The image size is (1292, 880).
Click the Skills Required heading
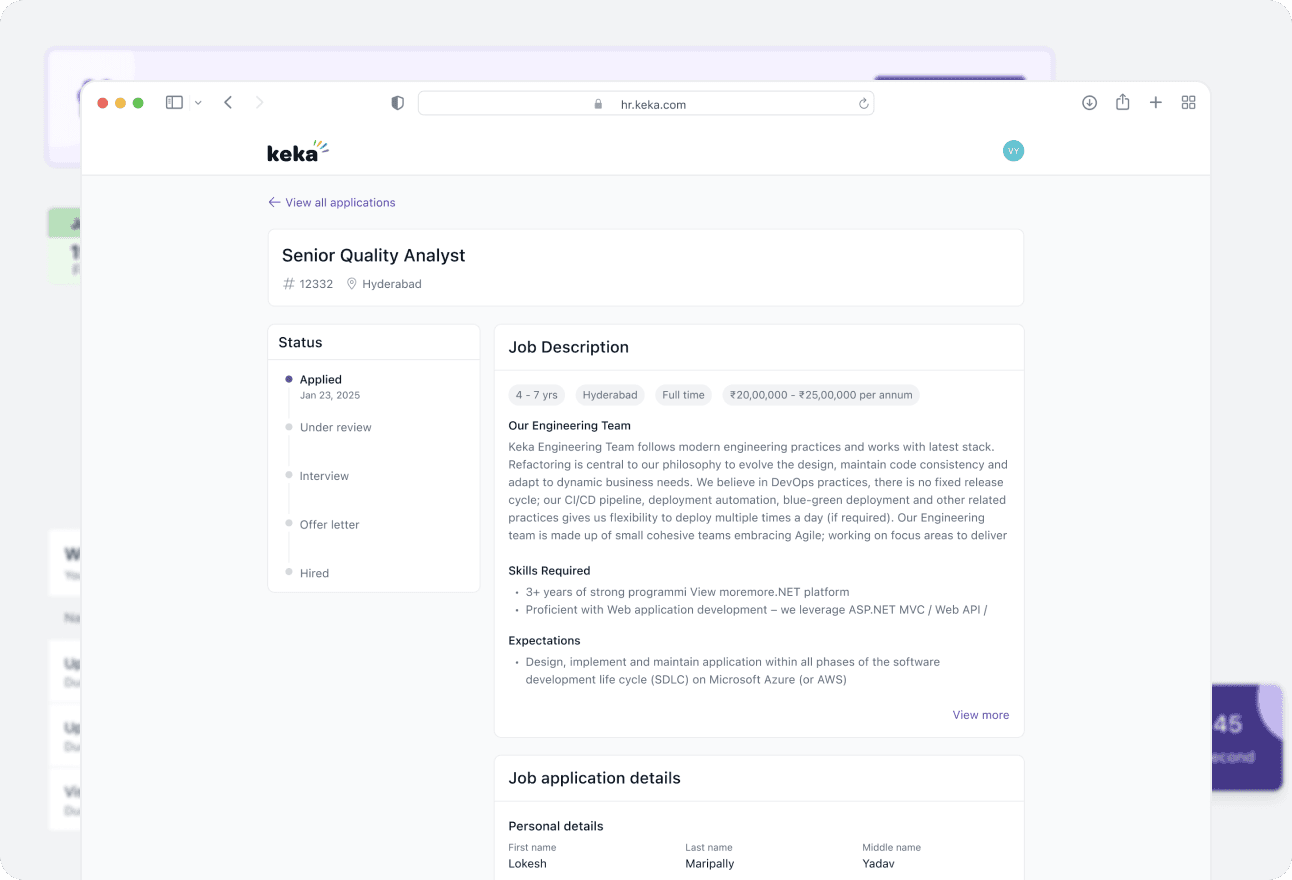(x=549, y=570)
